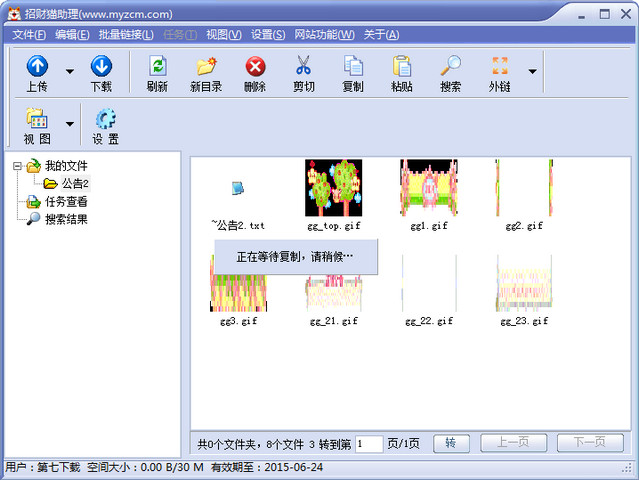The image size is (639, 480).
Task: Open the 文件(F) menu
Action: click(x=29, y=35)
